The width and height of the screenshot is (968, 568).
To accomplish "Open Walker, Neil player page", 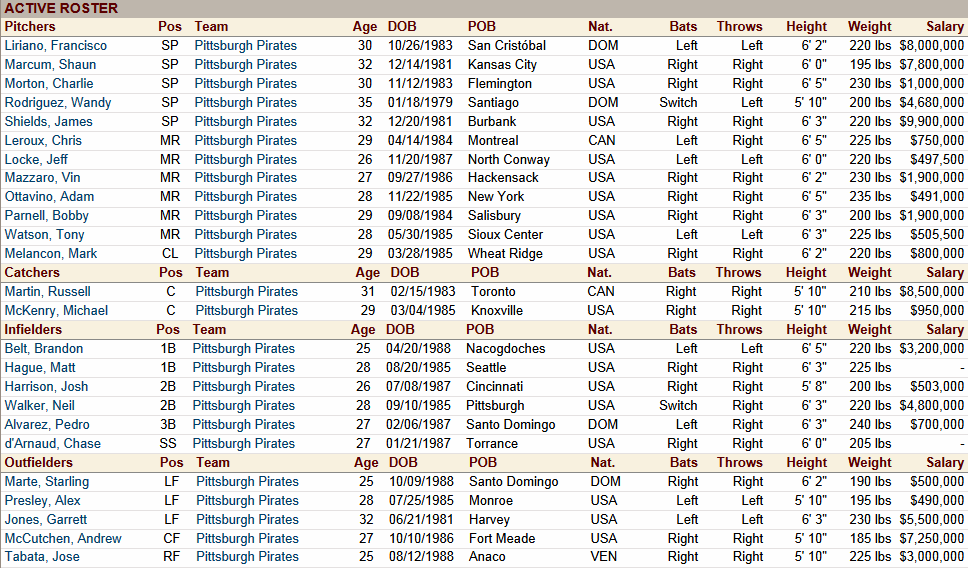I will point(40,406).
